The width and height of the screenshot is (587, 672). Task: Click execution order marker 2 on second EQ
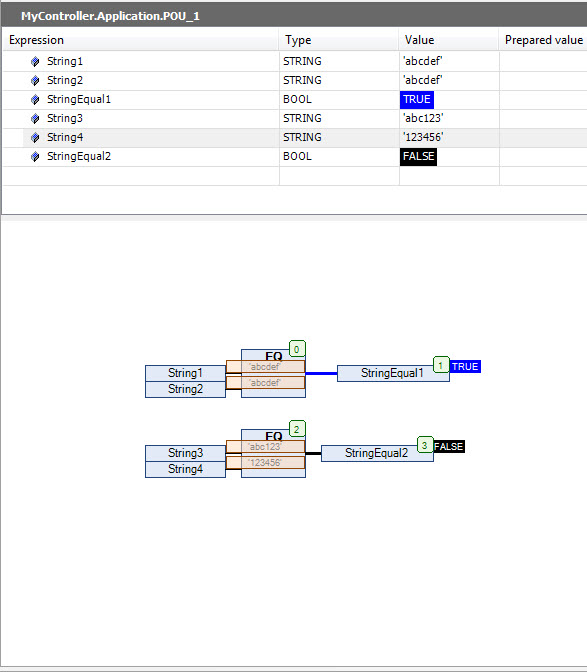(297, 429)
